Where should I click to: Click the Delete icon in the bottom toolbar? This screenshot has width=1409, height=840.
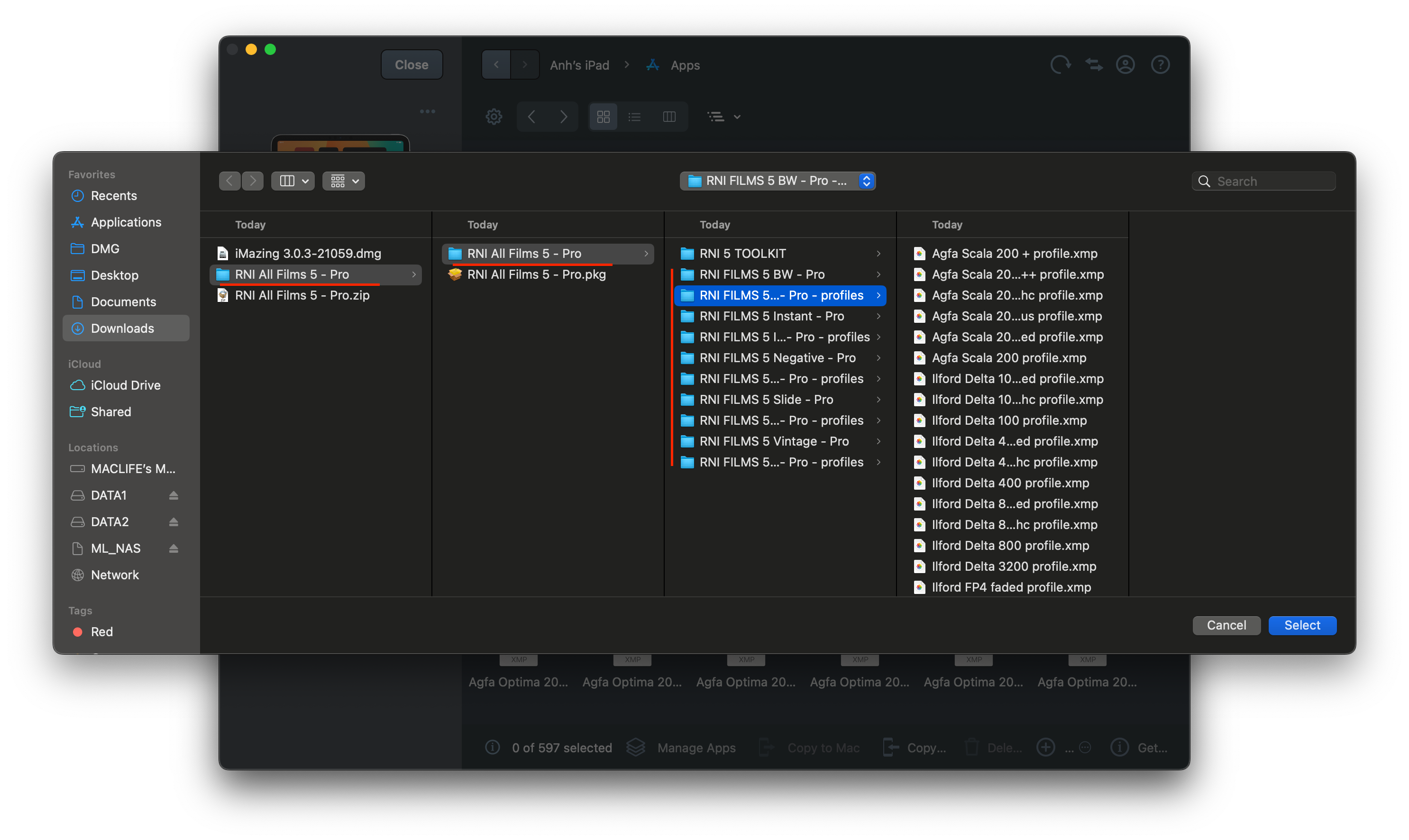point(972,747)
